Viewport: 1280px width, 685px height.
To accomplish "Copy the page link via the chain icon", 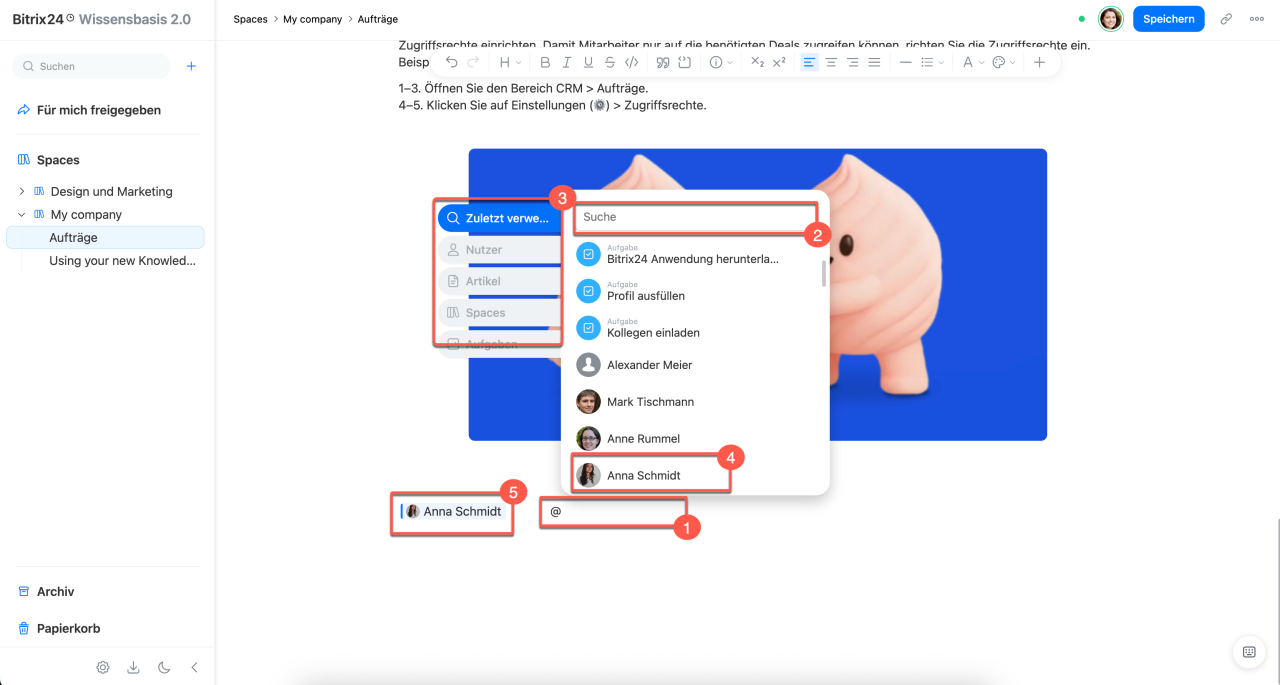I will click(x=1226, y=19).
